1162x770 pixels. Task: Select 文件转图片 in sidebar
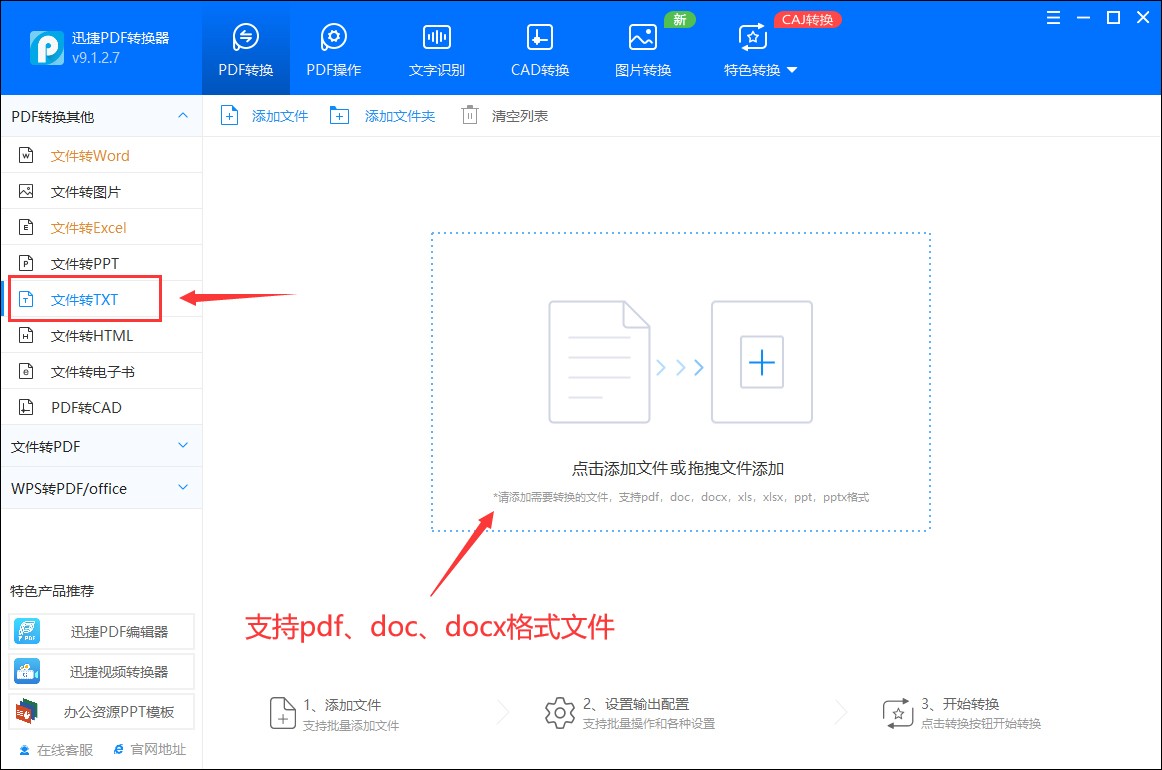click(102, 192)
